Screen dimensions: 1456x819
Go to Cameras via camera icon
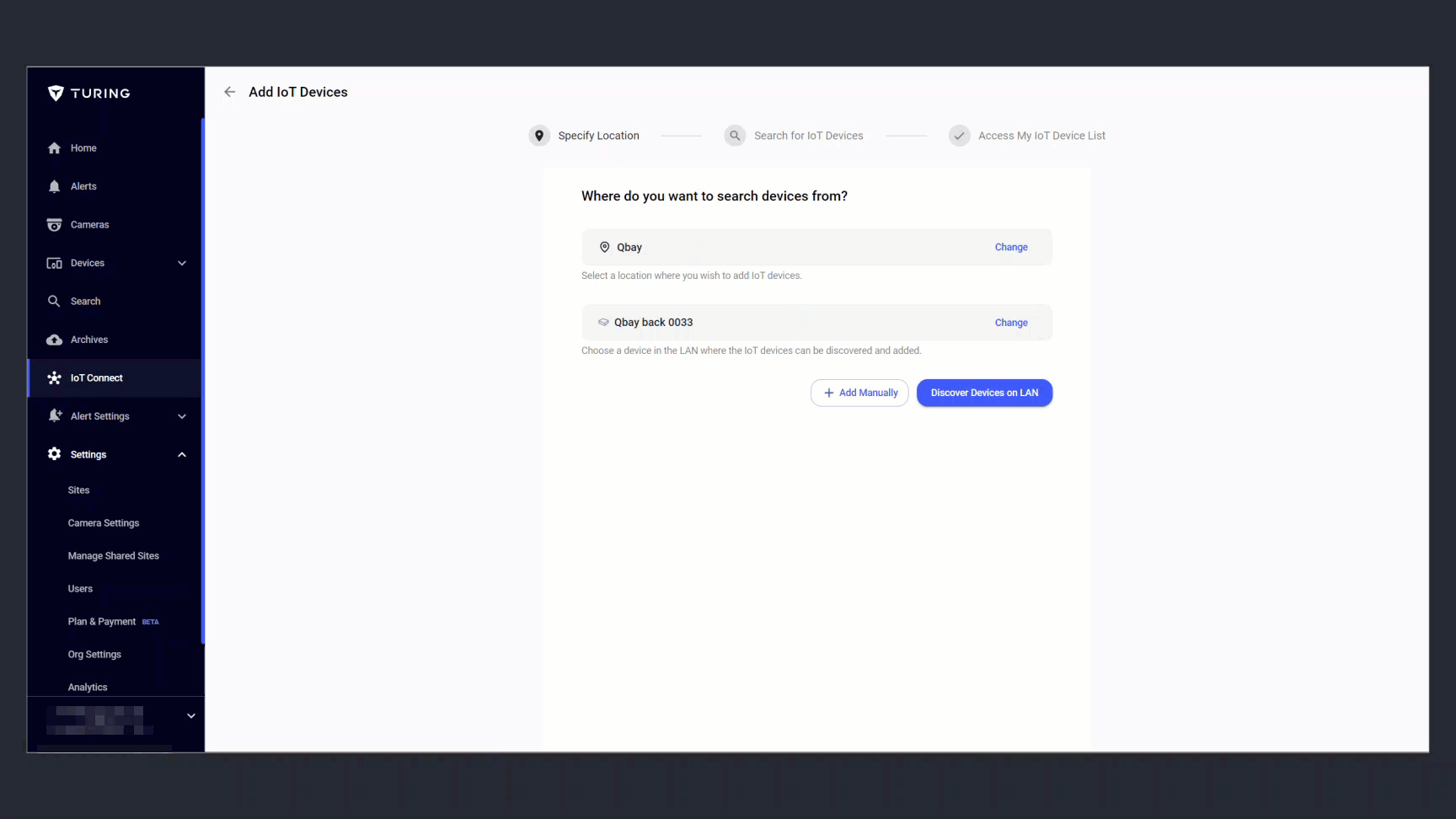point(55,225)
